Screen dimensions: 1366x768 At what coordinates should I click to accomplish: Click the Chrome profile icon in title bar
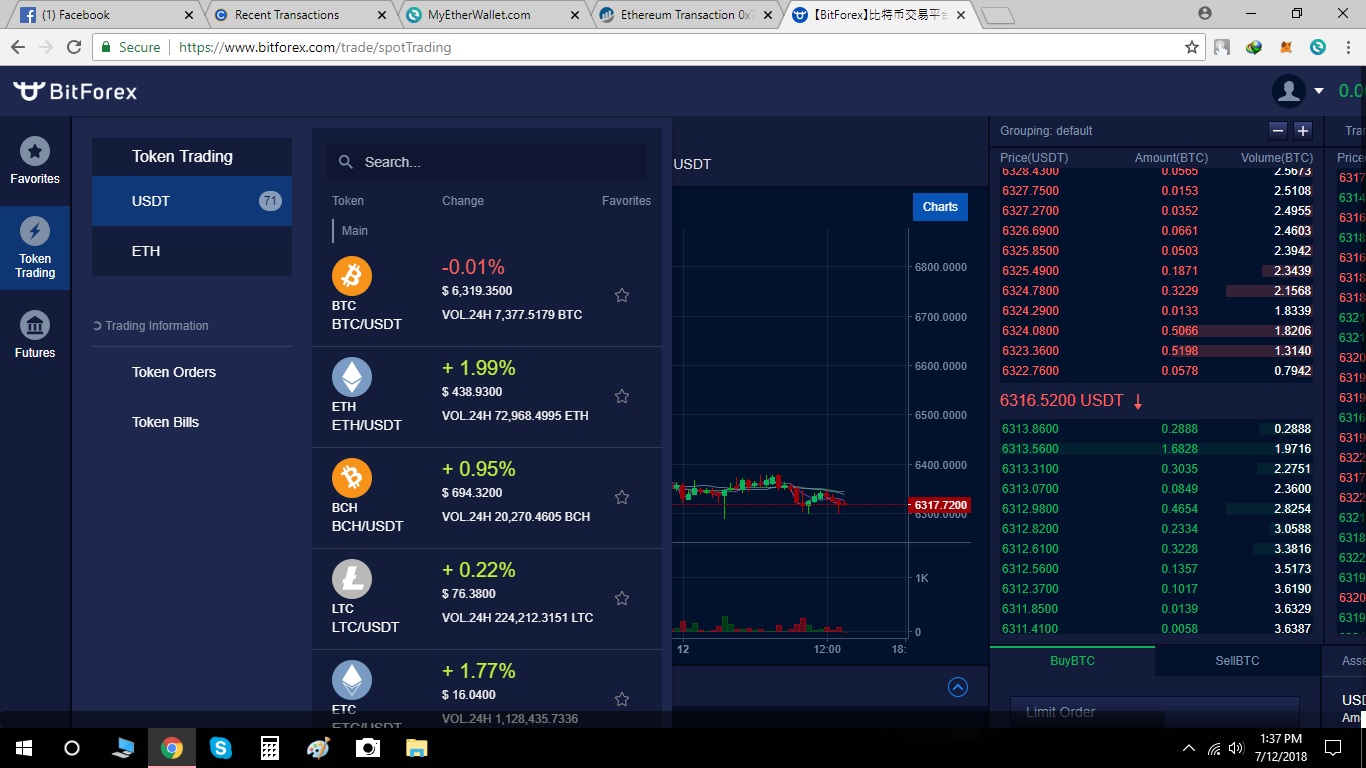tap(1205, 14)
